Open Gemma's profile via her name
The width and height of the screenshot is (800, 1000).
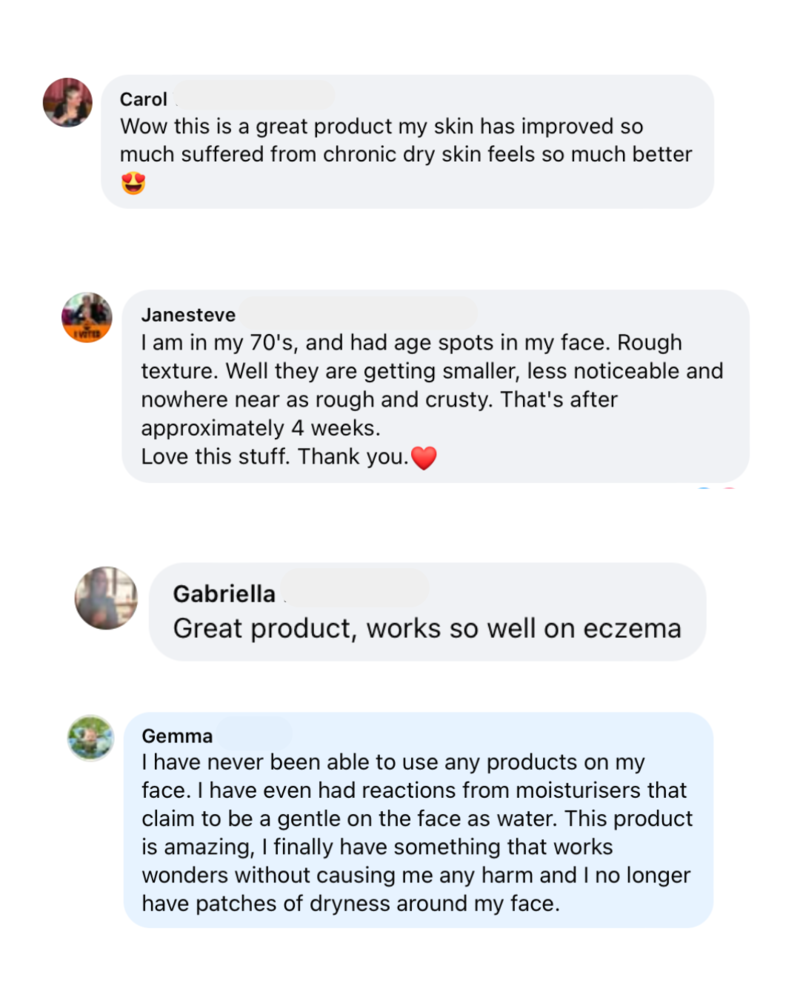[177, 736]
